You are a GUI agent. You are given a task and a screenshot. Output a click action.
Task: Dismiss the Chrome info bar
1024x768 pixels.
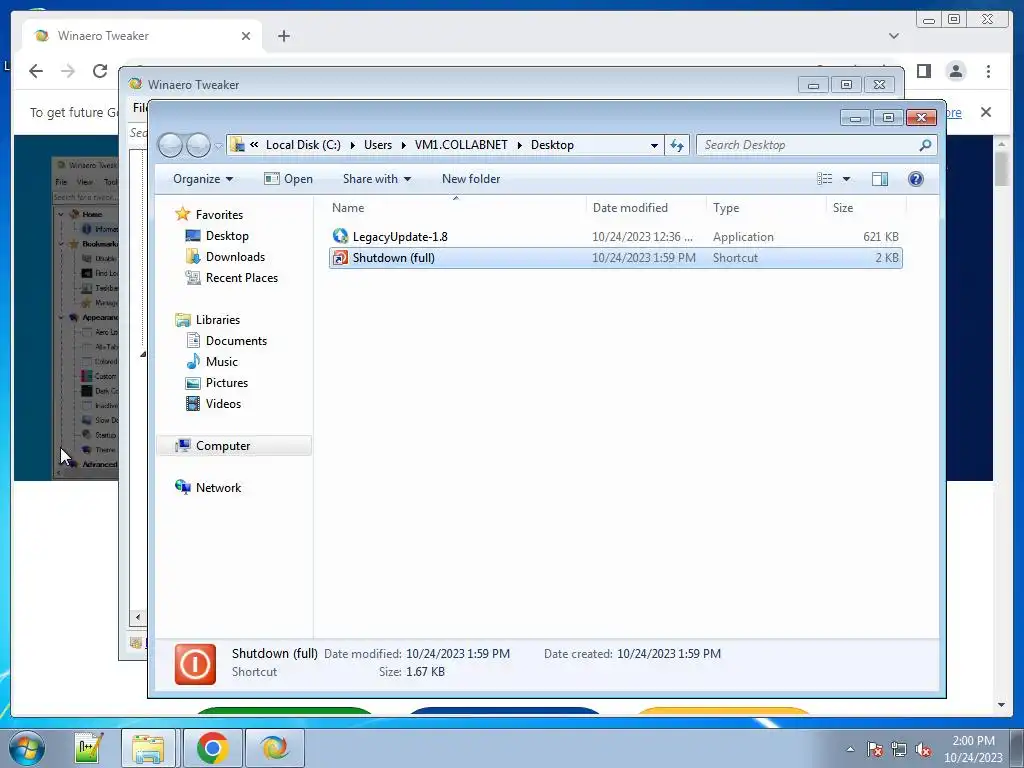985,112
